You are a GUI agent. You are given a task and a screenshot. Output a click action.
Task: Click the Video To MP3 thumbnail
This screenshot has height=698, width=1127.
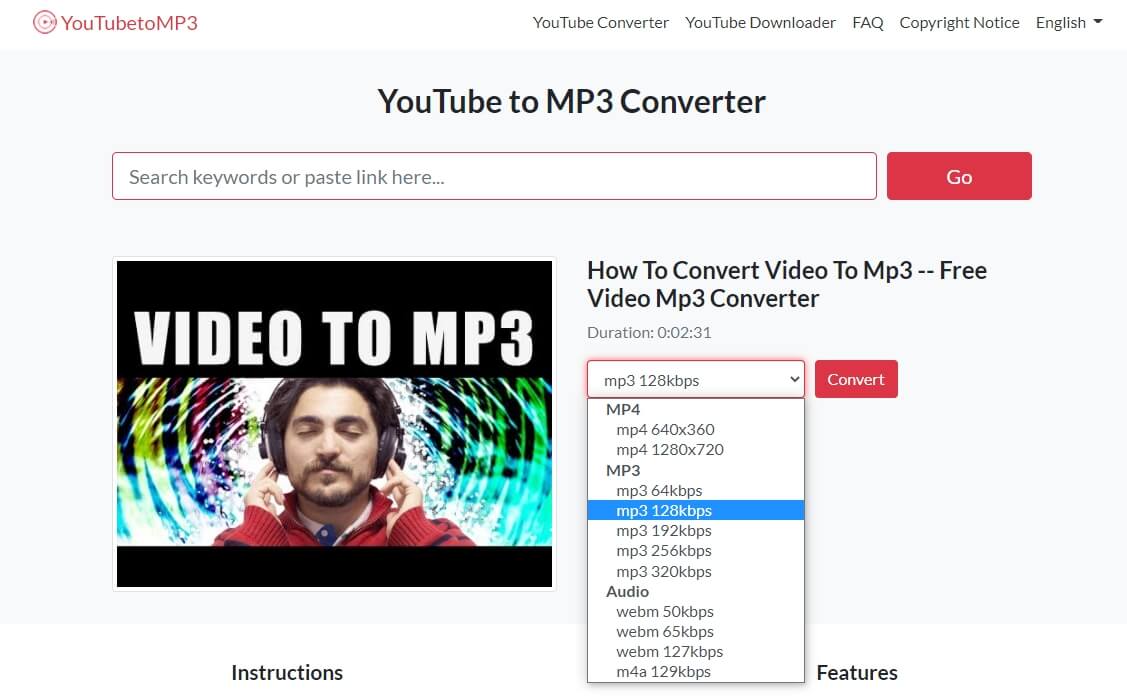(334, 423)
